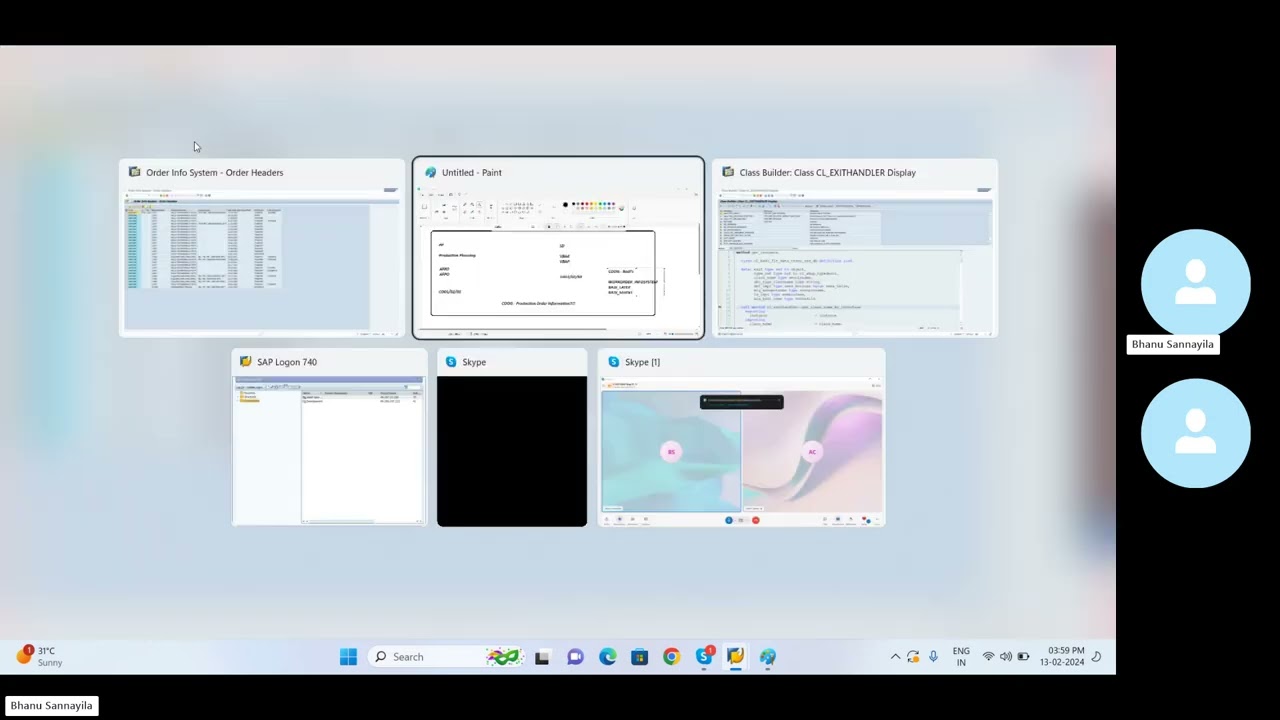Open Paint from the taskbar
This screenshot has height=720, width=1280.
click(x=768, y=657)
